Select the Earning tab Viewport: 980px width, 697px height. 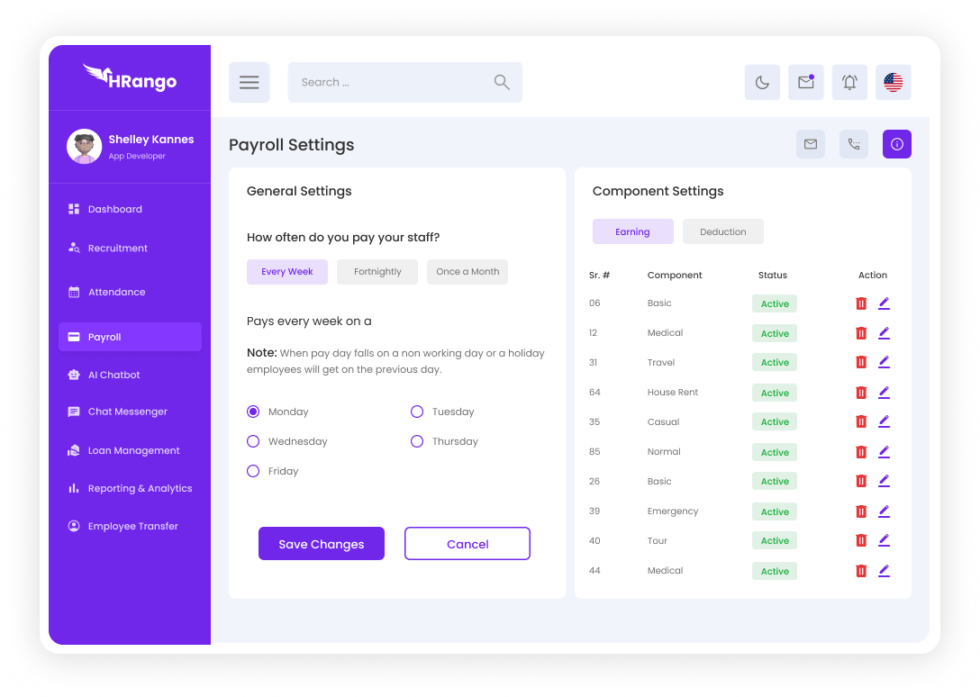632,232
